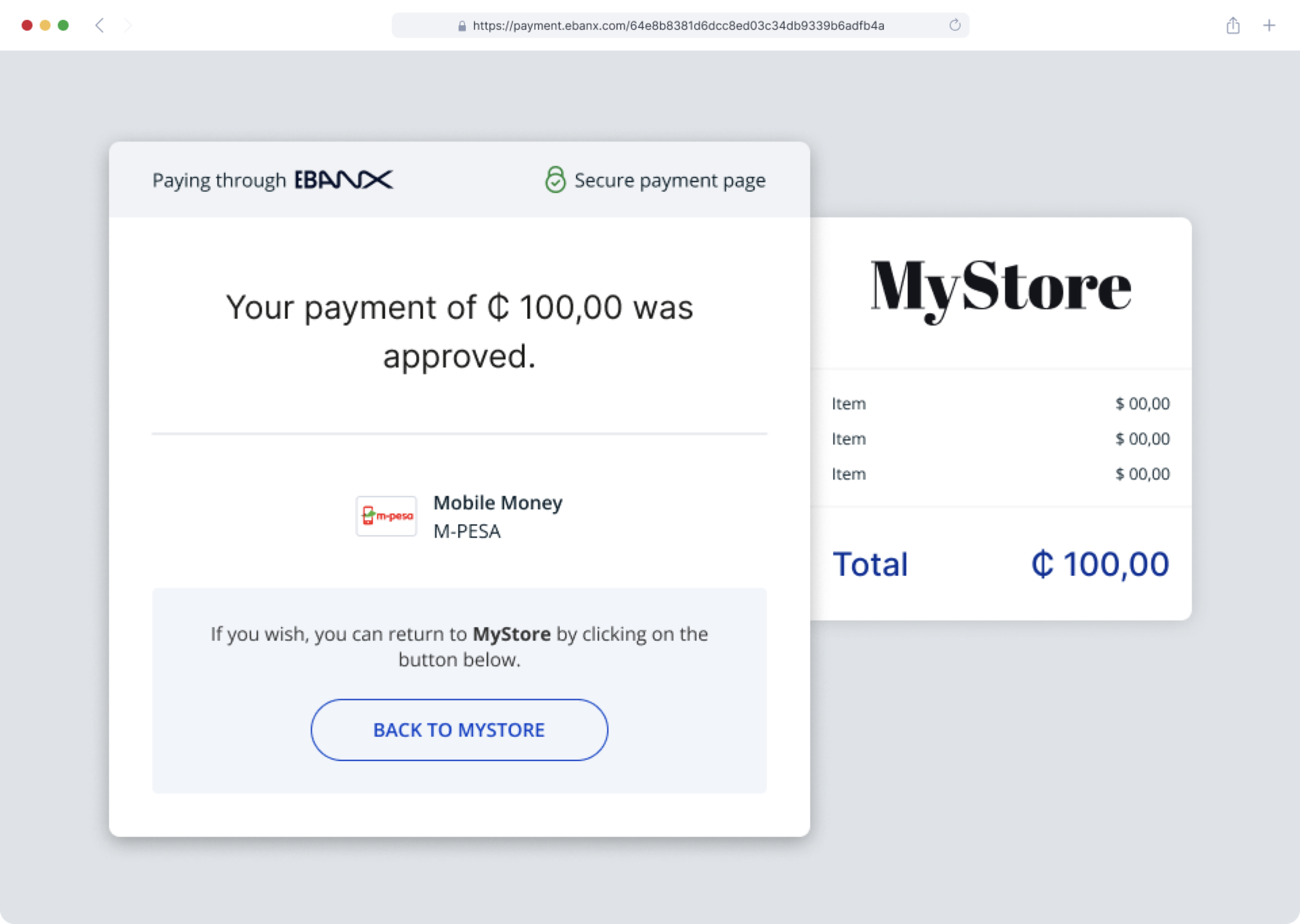
Task: Click the red close window button
Action: click(x=27, y=26)
